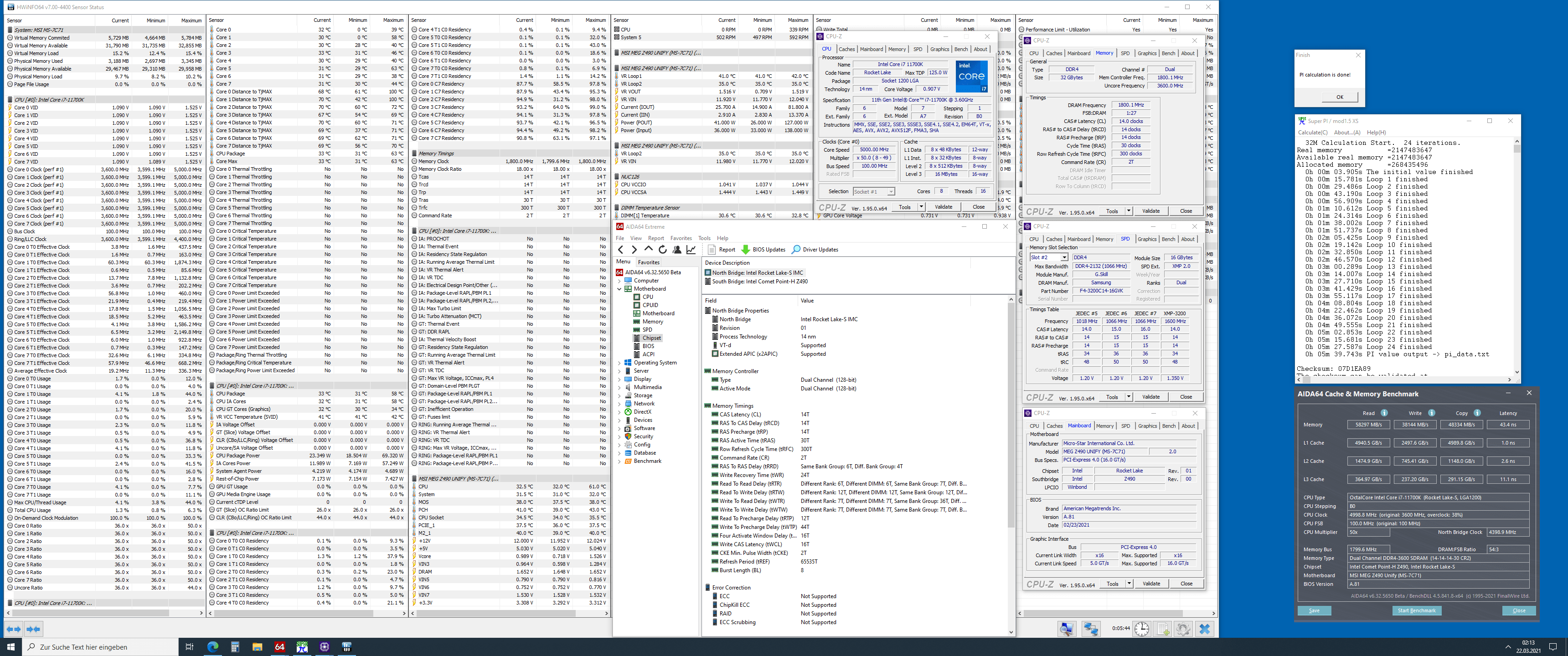Viewport: 1568px width, 656px height.
Task: Open Caches tab in CPU-Z CPU window
Action: tap(847, 49)
